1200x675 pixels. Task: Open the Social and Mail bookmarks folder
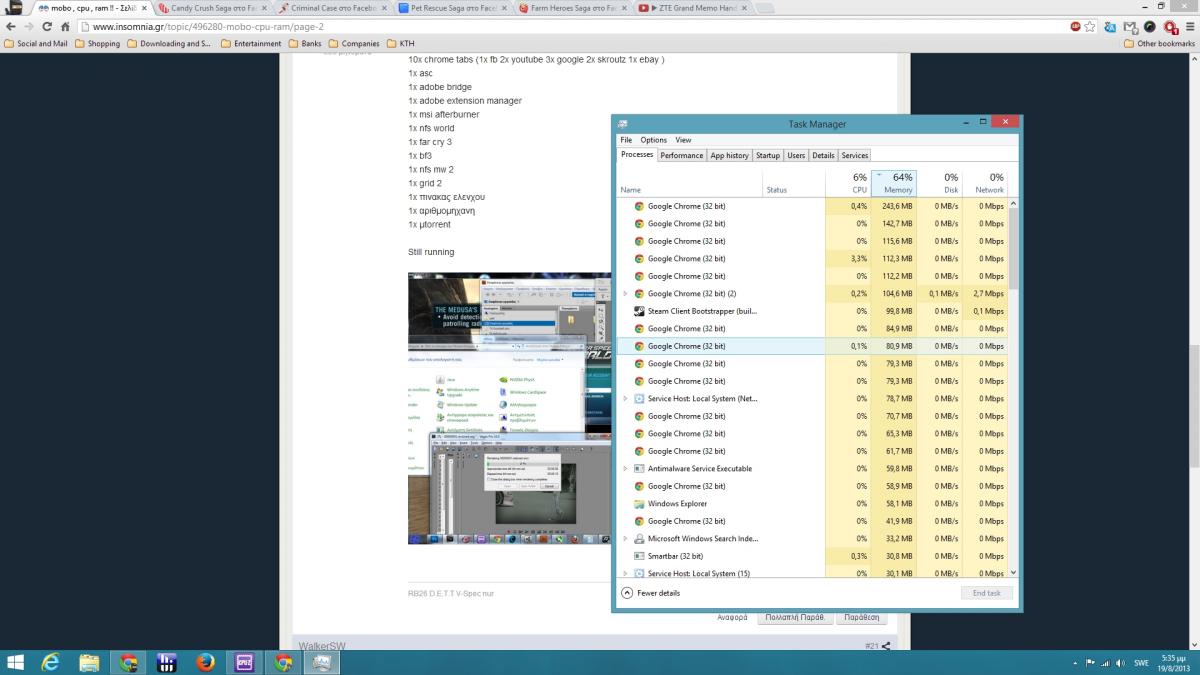point(36,44)
